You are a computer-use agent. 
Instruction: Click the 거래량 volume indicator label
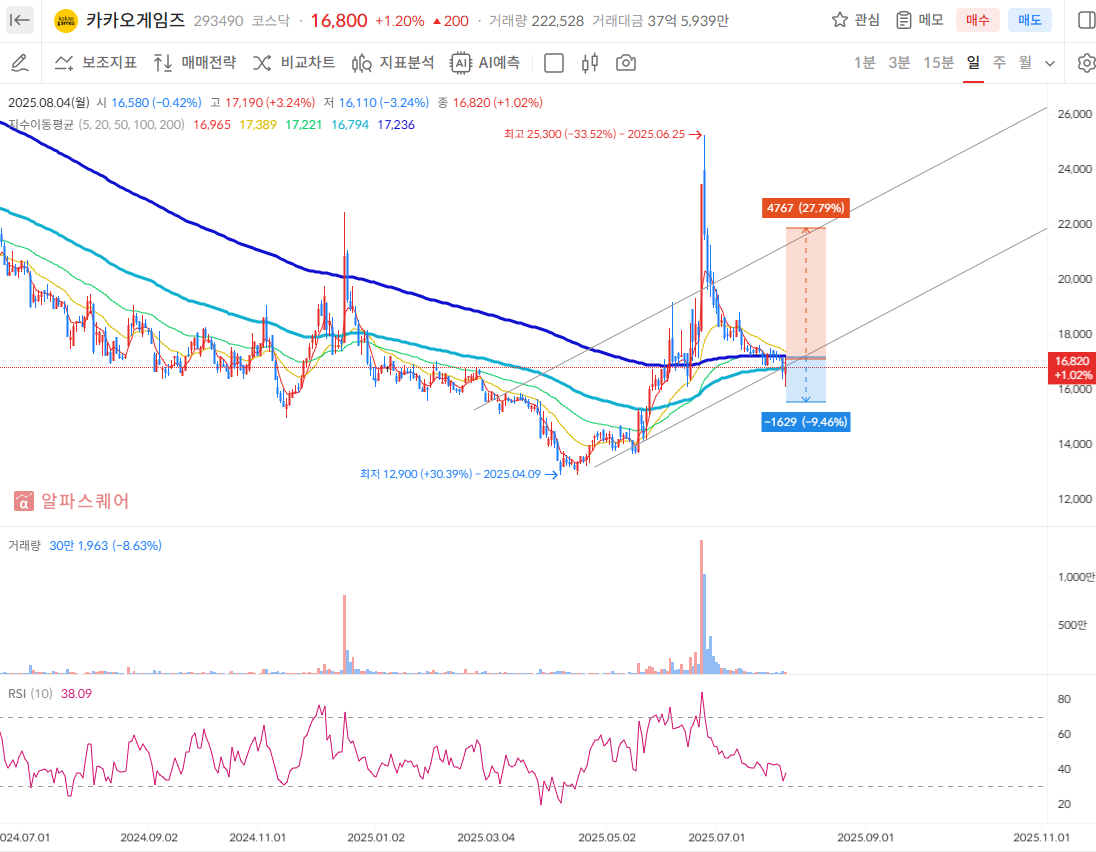[x=24, y=545]
